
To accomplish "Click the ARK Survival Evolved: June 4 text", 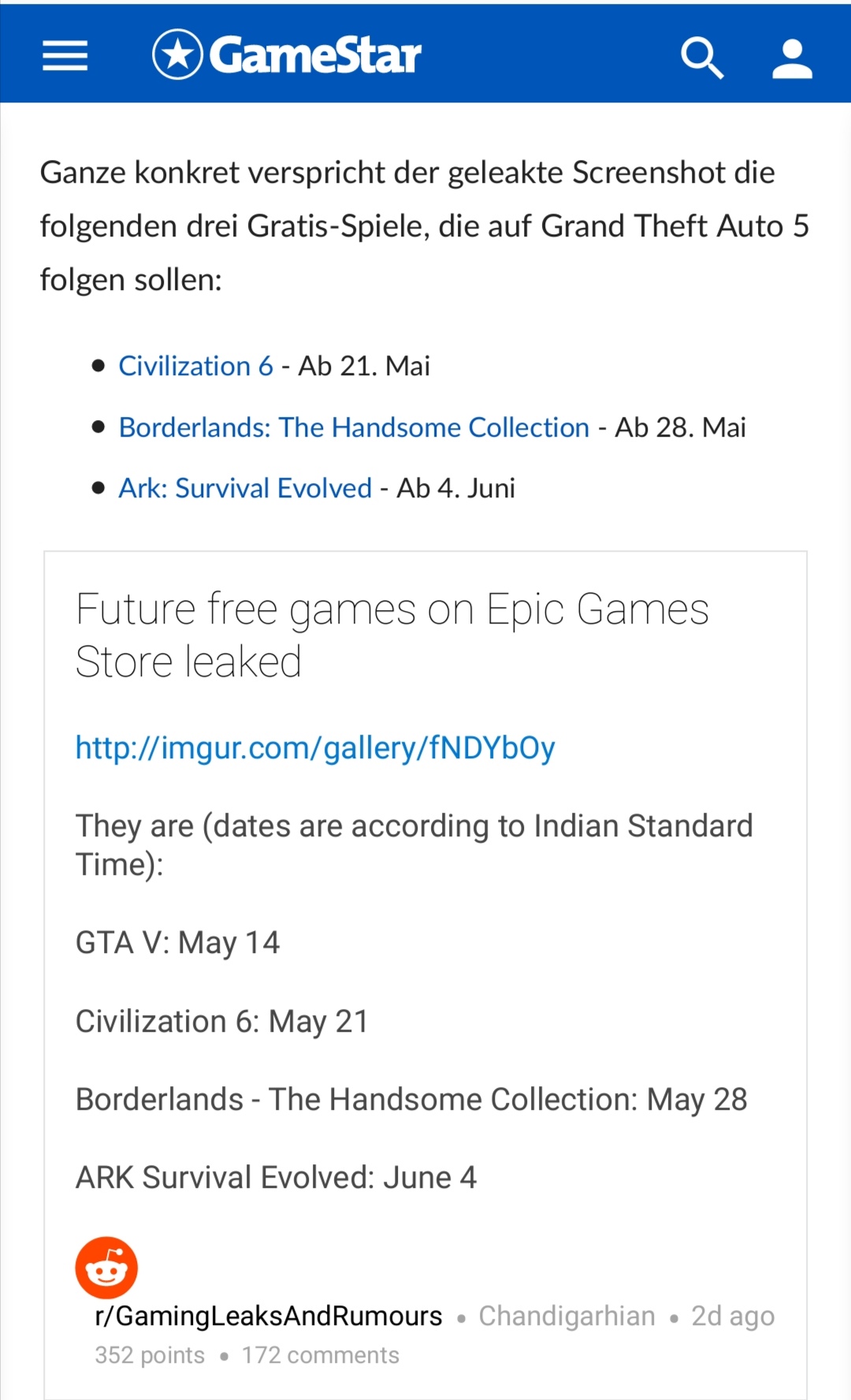I will [x=276, y=1178].
